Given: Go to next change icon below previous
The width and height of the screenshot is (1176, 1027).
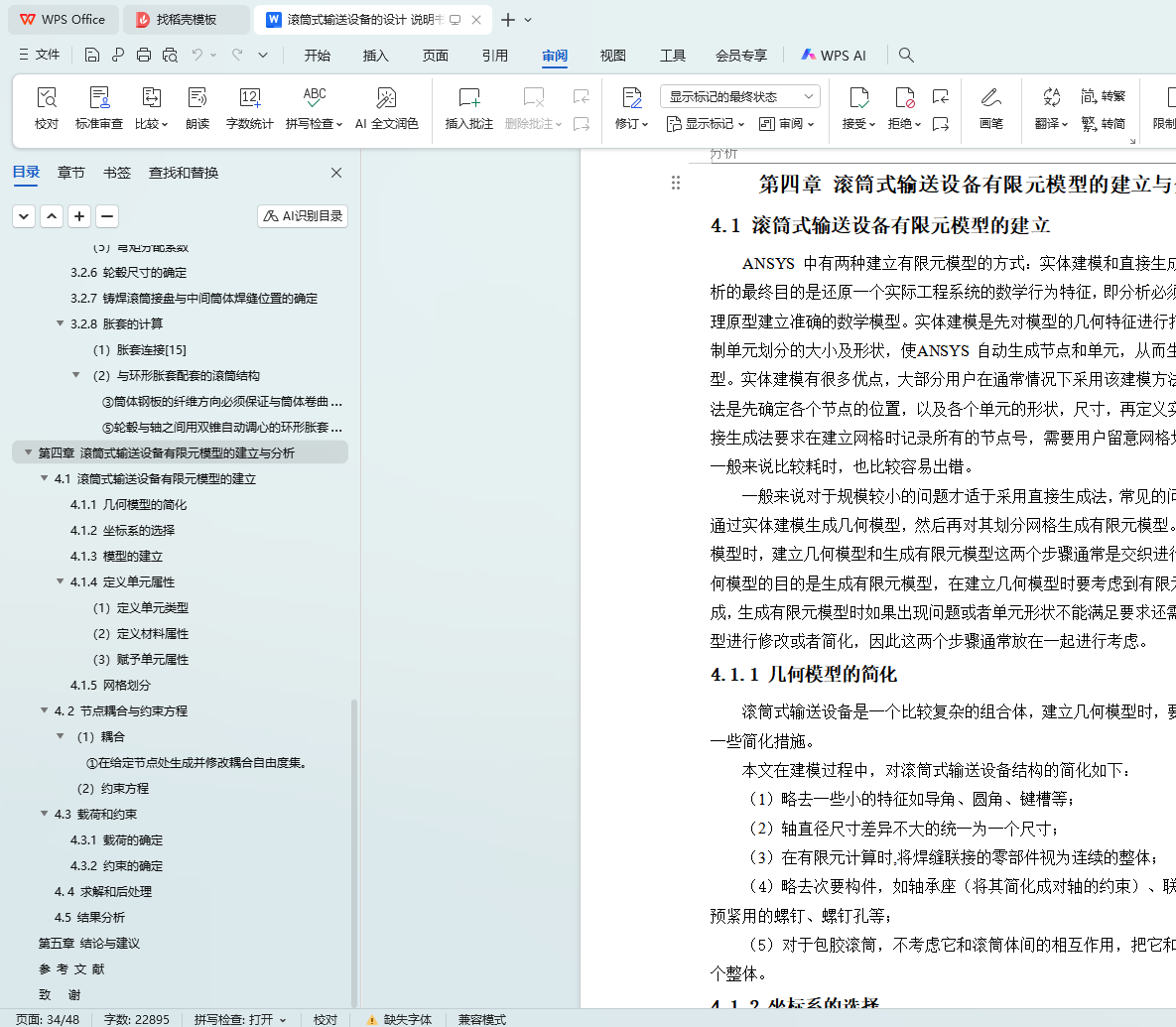Looking at the screenshot, I should (x=941, y=124).
